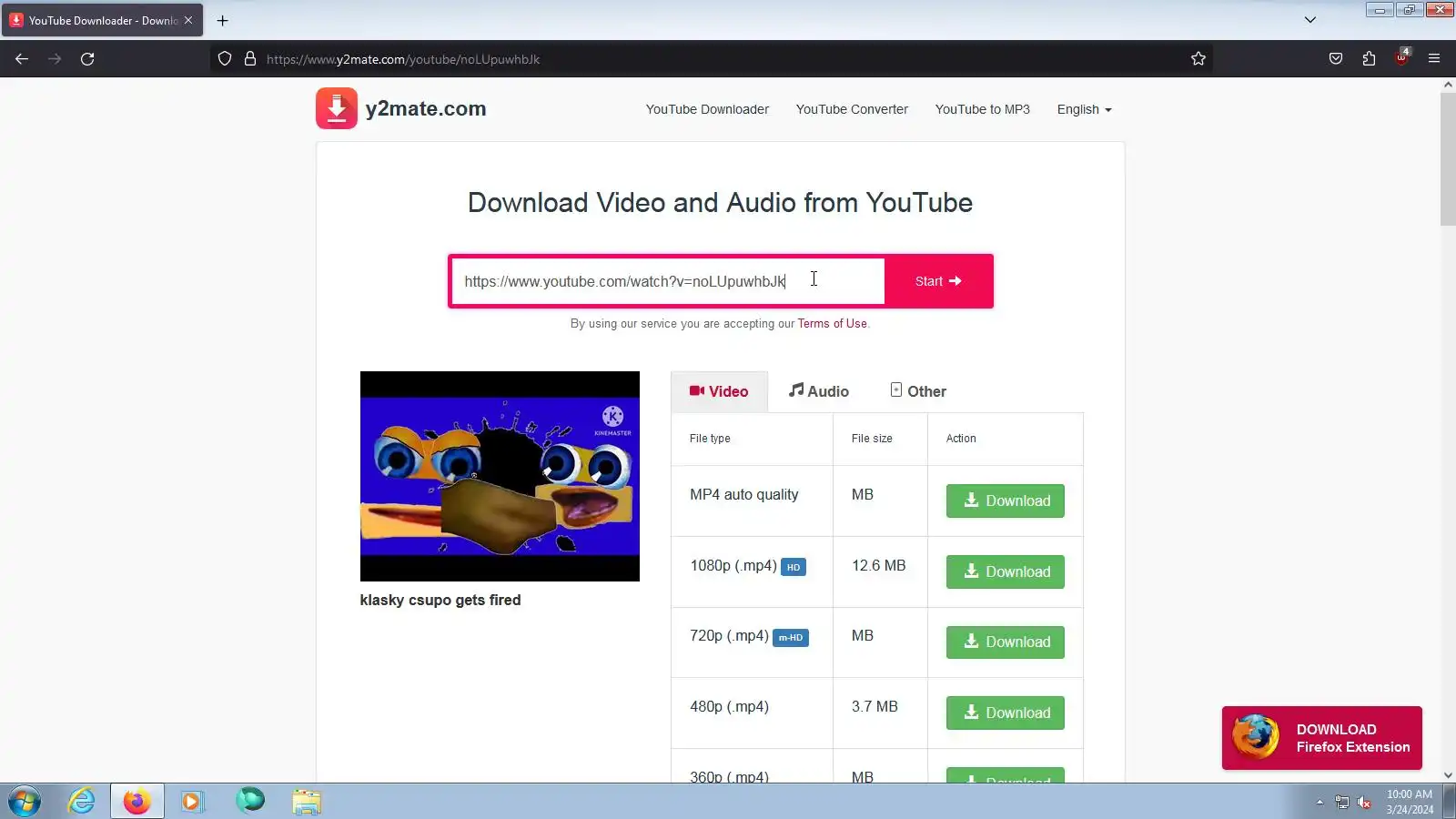Click the klasky csupo video thumbnail
Screen dimensions: 1456x819
500,476
